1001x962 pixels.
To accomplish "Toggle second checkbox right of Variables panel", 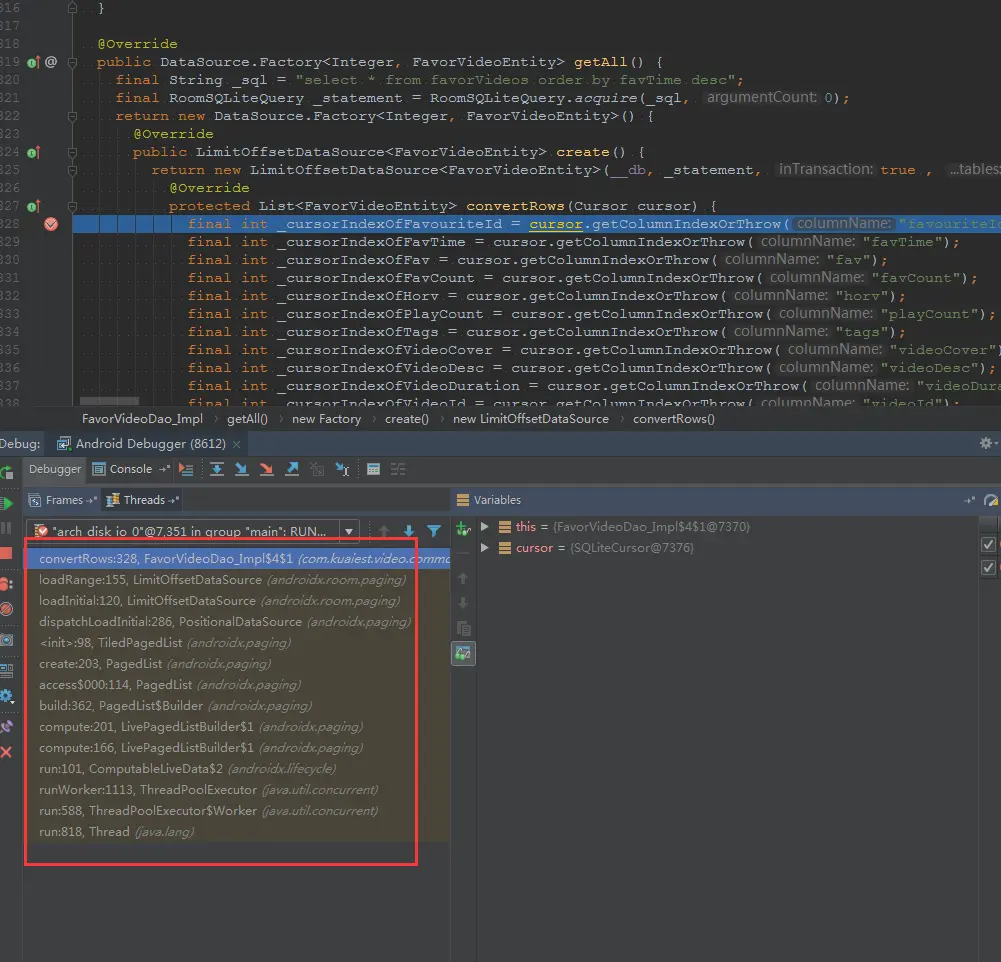I will [x=988, y=567].
